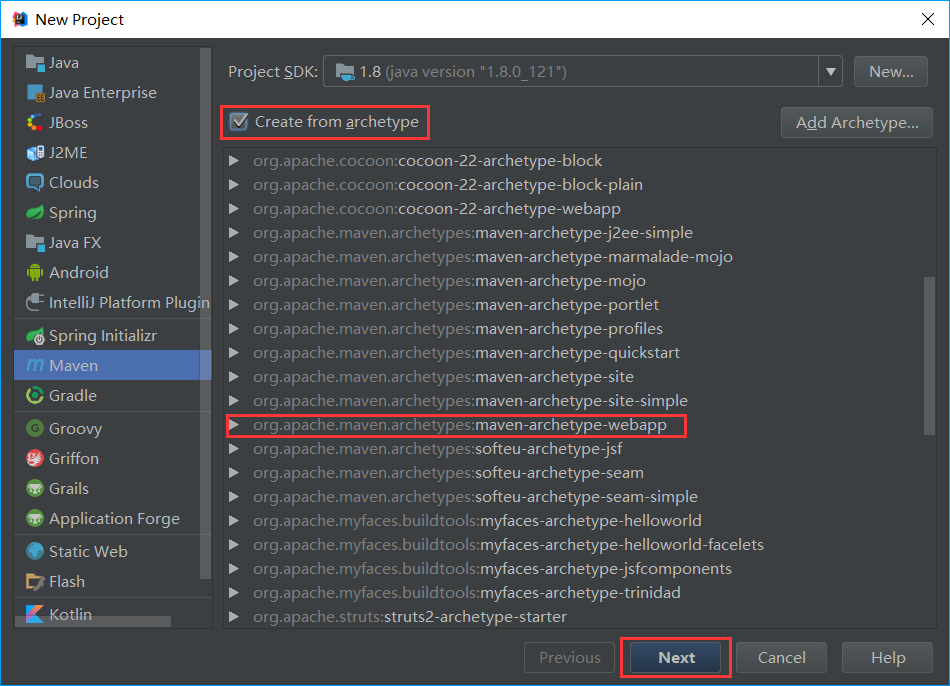
Task: Click the IntelliJ logo in title bar
Action: click(20, 19)
